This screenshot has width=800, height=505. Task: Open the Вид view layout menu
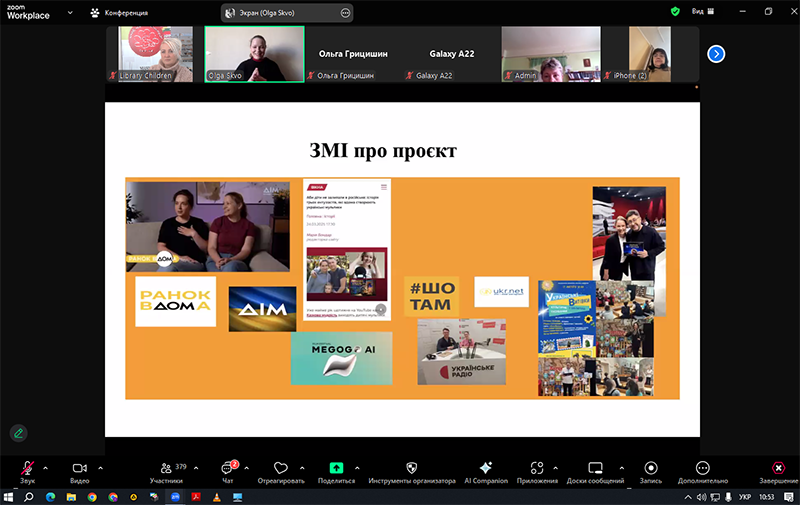703,11
